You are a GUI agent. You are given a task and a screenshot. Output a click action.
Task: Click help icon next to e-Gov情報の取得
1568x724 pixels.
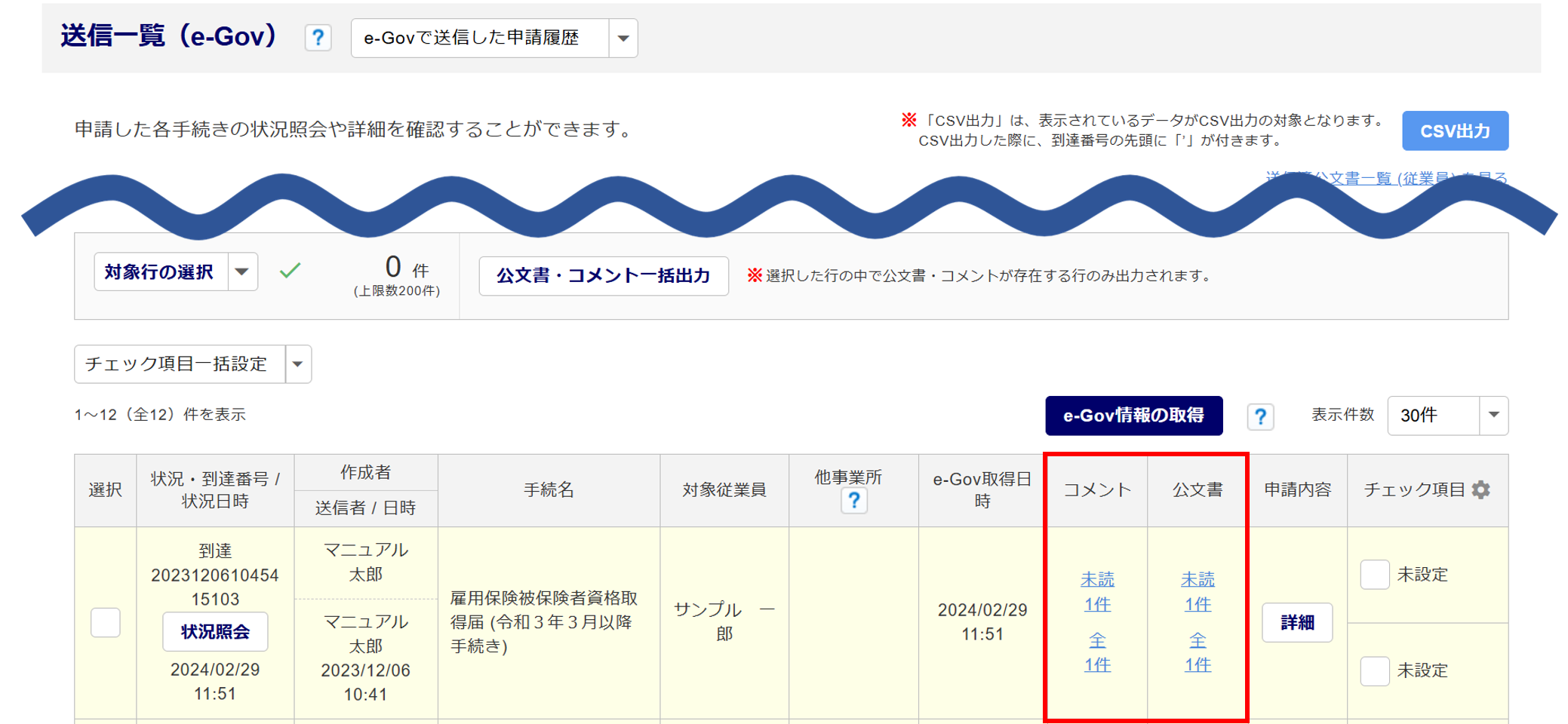point(1259,416)
